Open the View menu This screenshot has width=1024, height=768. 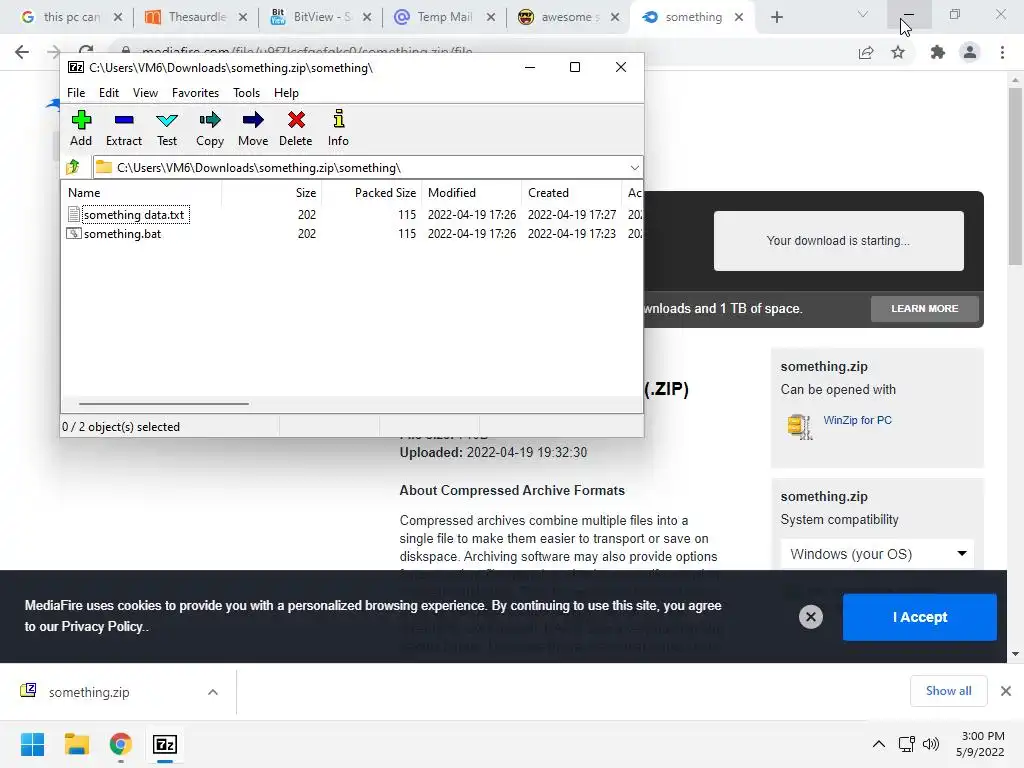click(145, 93)
